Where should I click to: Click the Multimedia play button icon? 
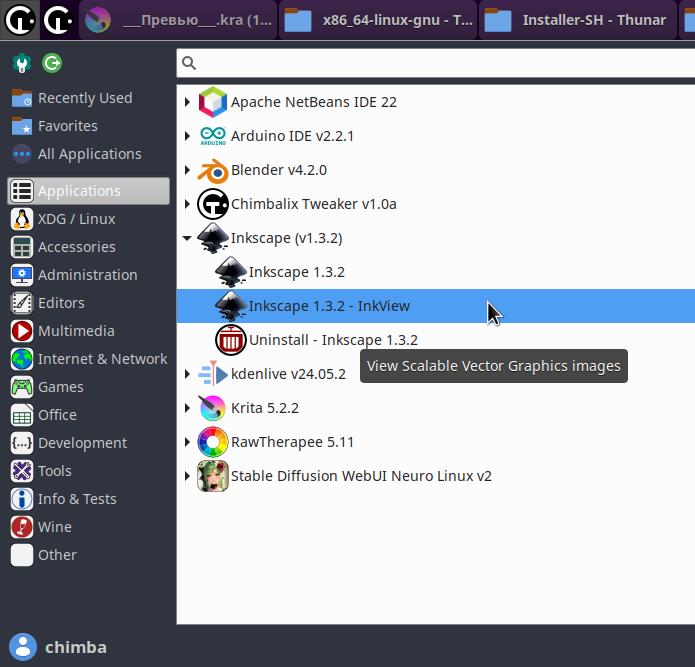pos(22,331)
